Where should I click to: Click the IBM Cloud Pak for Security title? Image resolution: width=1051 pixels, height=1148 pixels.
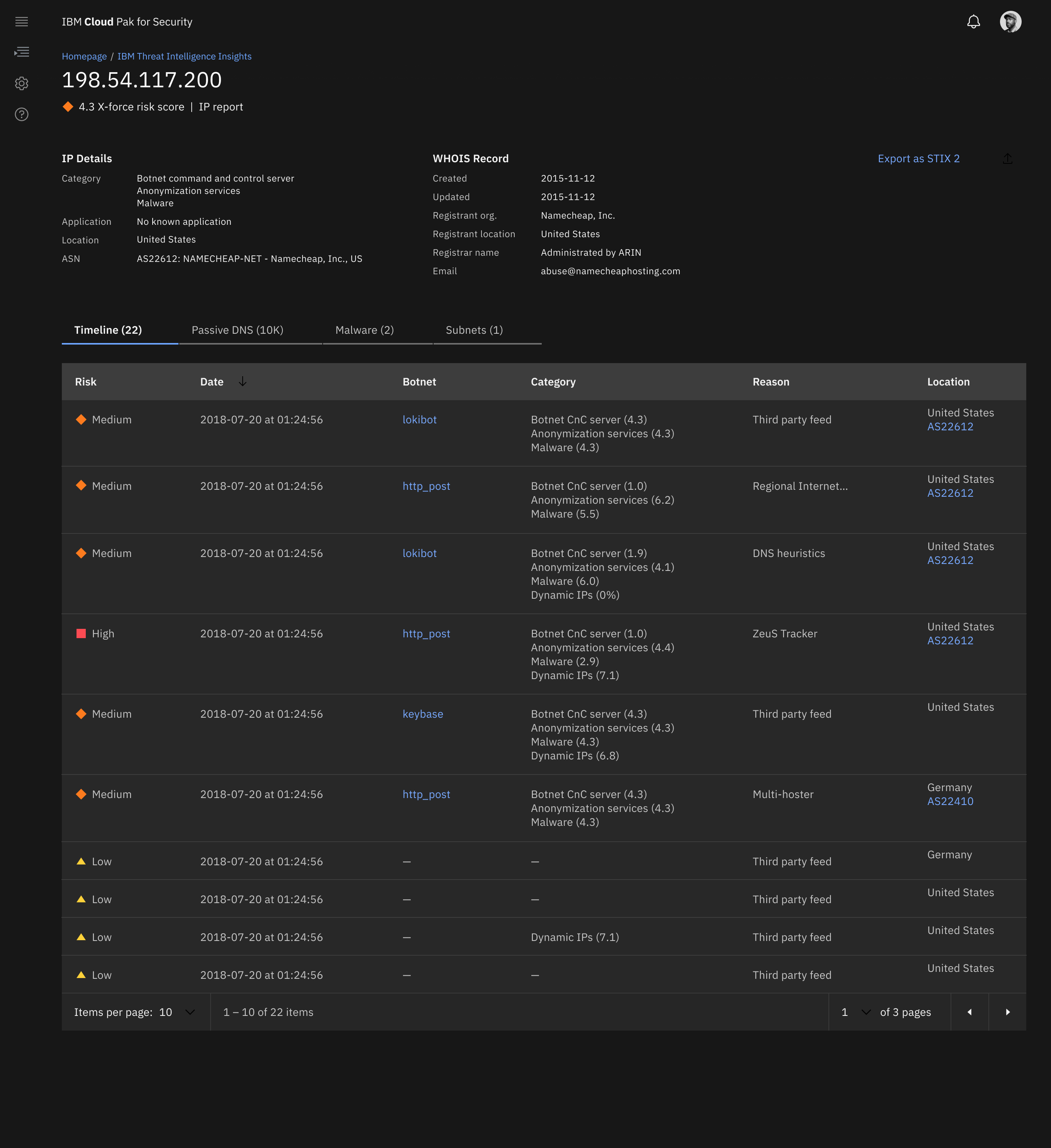[127, 22]
